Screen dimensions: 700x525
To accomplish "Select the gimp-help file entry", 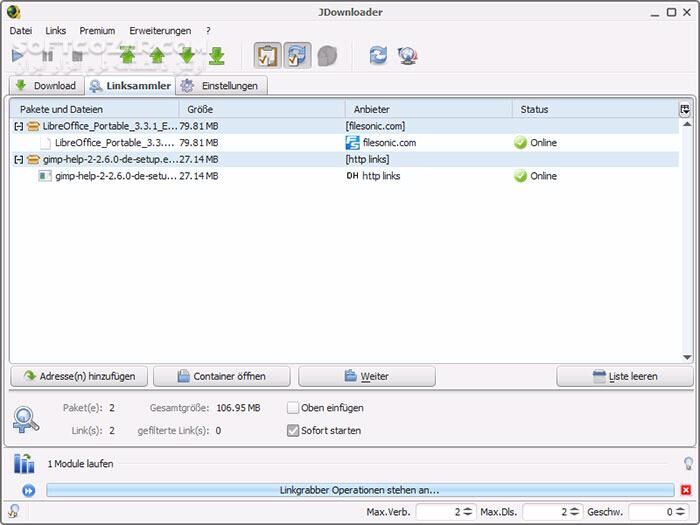I will (x=344, y=176).
